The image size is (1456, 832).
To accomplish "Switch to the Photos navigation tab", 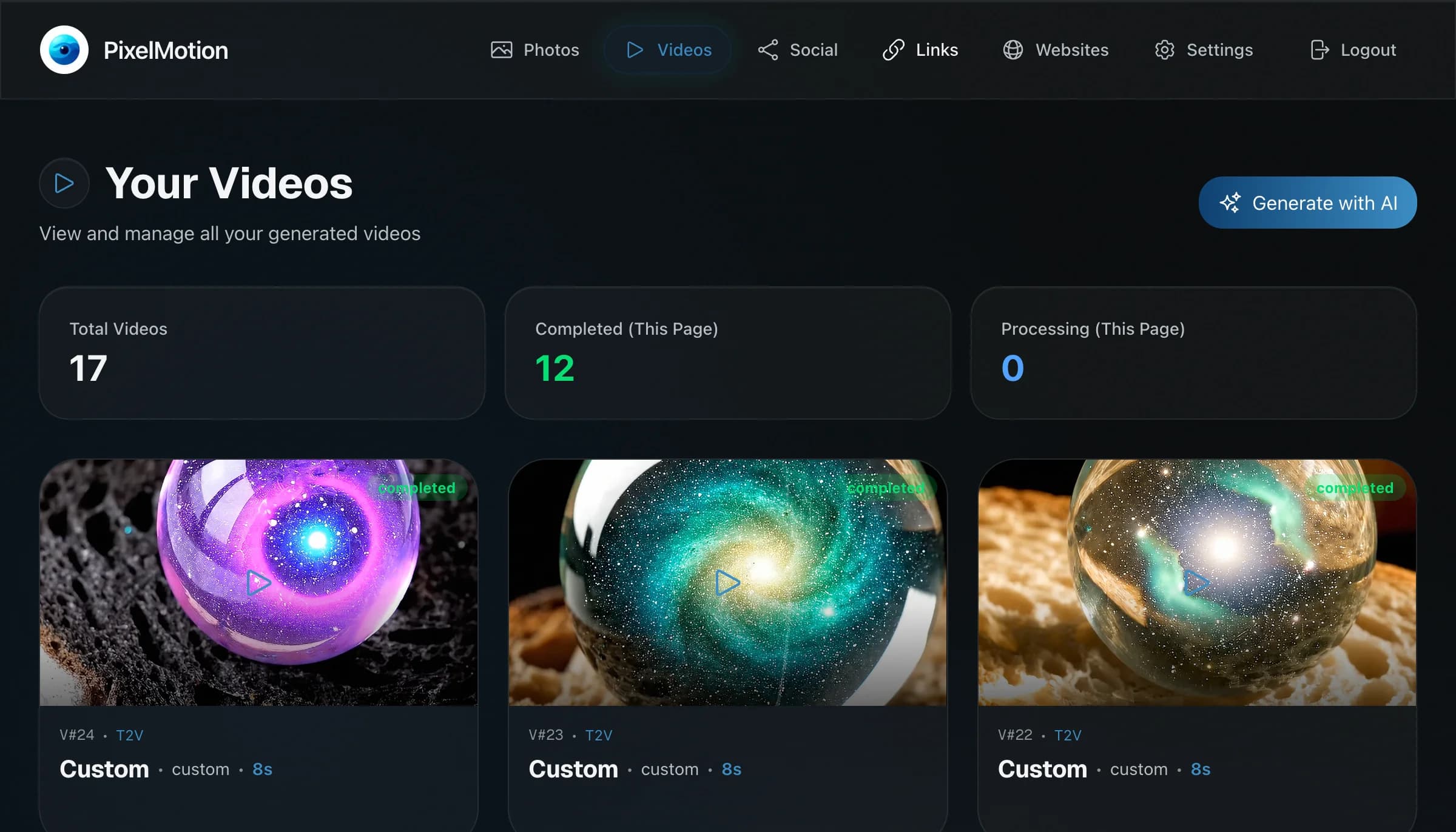I will (x=534, y=50).
